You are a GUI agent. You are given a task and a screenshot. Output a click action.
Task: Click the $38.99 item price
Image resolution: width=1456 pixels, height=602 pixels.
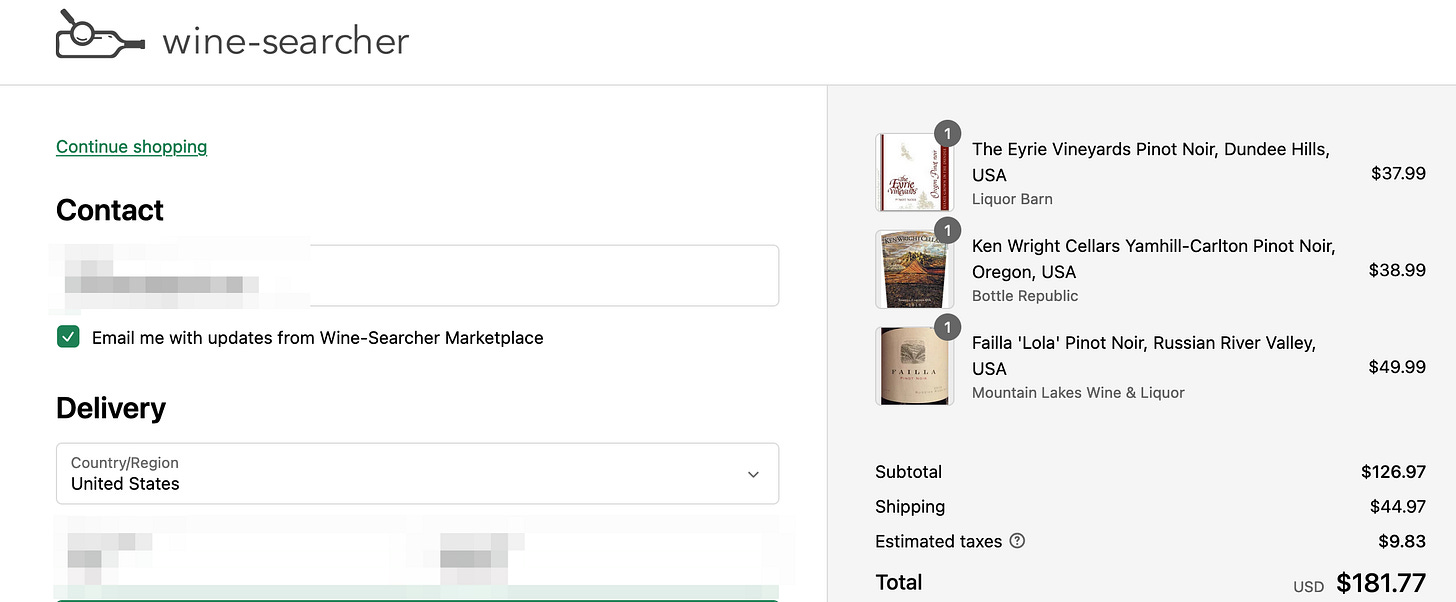[x=1398, y=270]
